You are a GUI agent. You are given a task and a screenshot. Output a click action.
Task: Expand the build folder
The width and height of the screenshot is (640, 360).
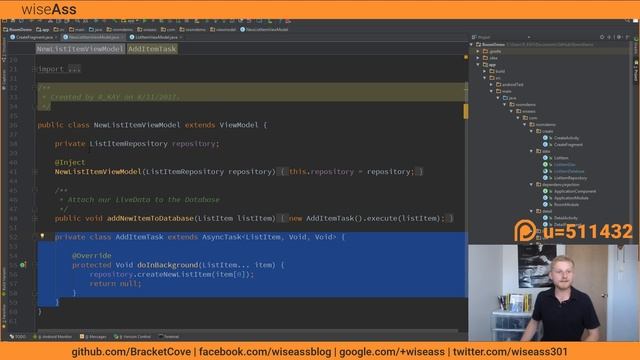coord(485,71)
